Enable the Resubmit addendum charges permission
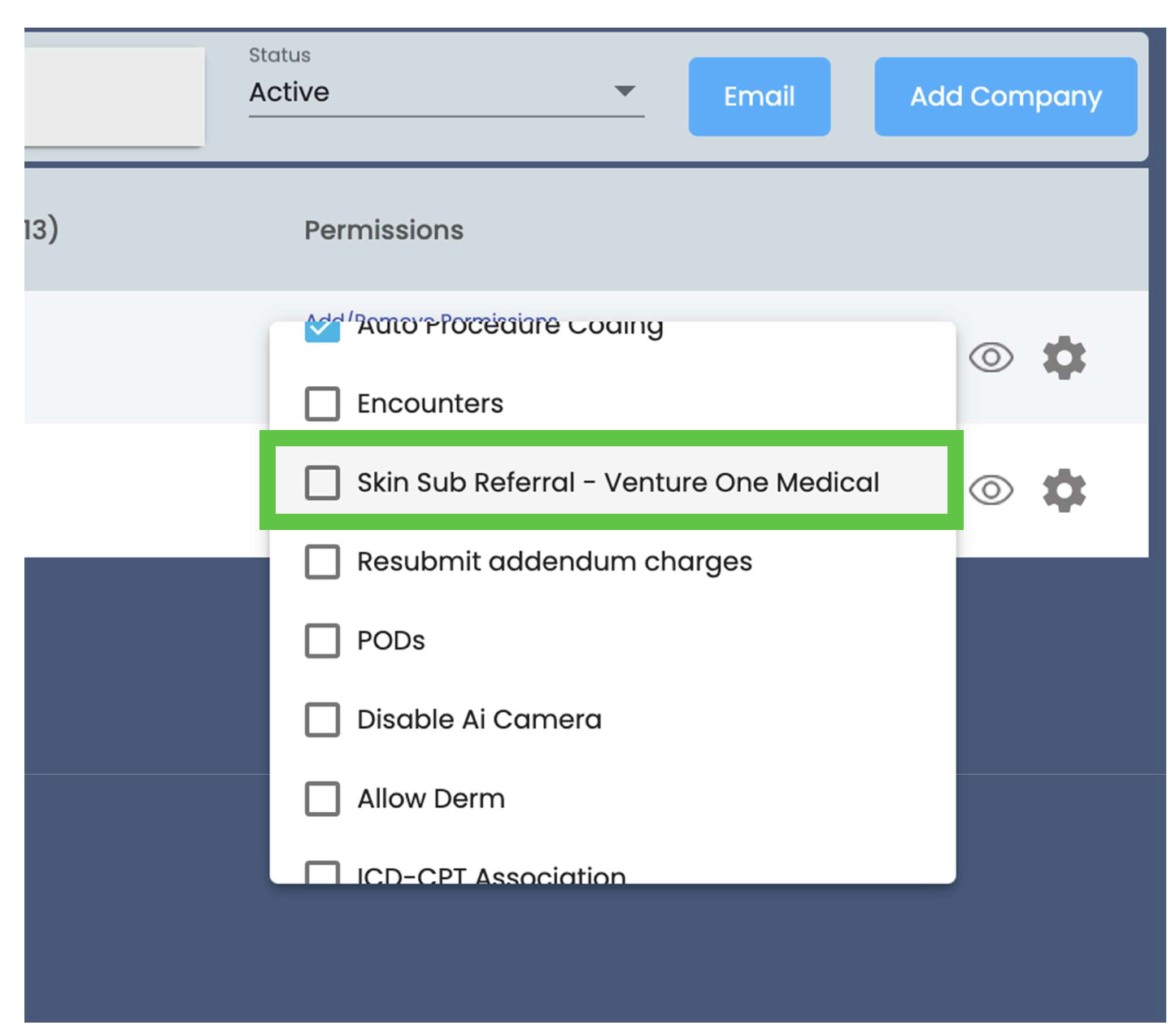 tap(322, 561)
